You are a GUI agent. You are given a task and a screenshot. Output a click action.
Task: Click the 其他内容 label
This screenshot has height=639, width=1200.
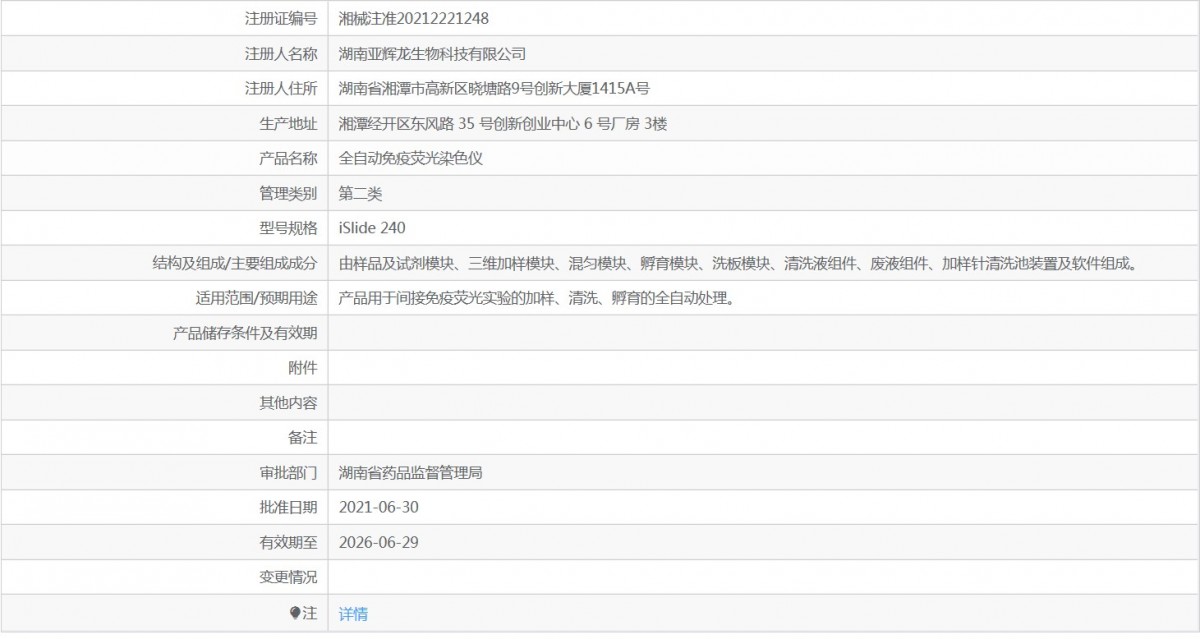[288, 403]
